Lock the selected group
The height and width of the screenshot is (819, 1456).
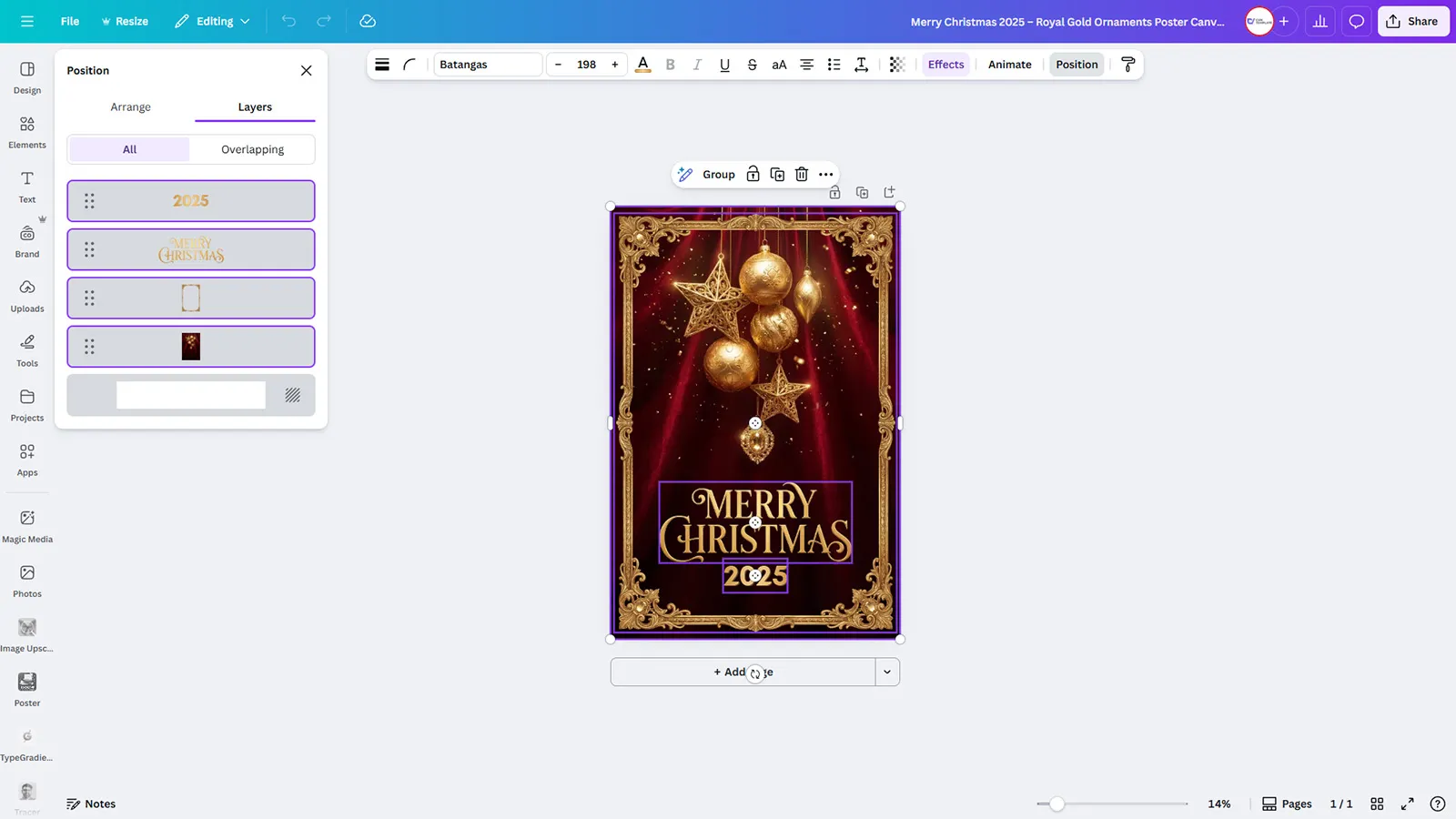point(753,174)
